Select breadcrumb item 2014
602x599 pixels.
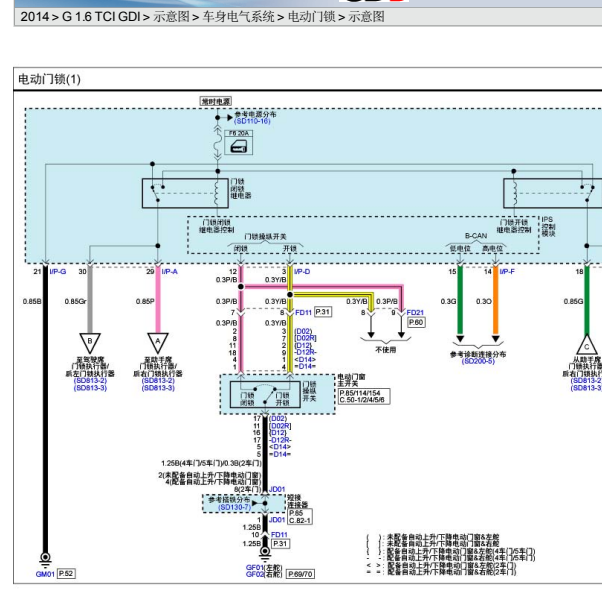[35, 17]
